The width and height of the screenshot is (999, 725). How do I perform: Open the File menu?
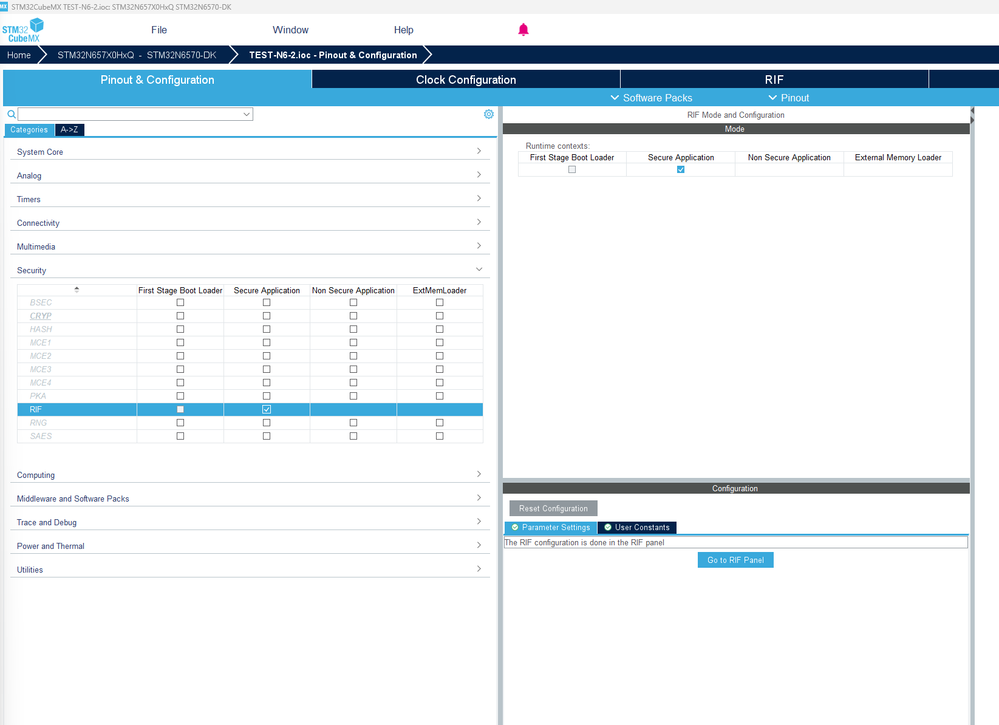(159, 30)
